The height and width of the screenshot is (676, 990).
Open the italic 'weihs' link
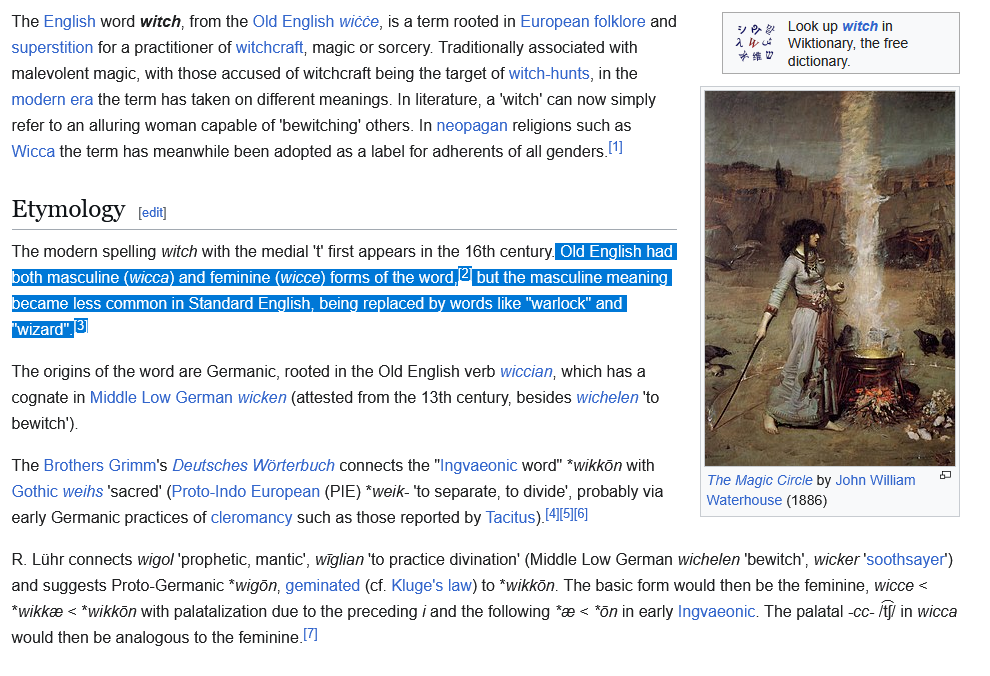pos(83,491)
